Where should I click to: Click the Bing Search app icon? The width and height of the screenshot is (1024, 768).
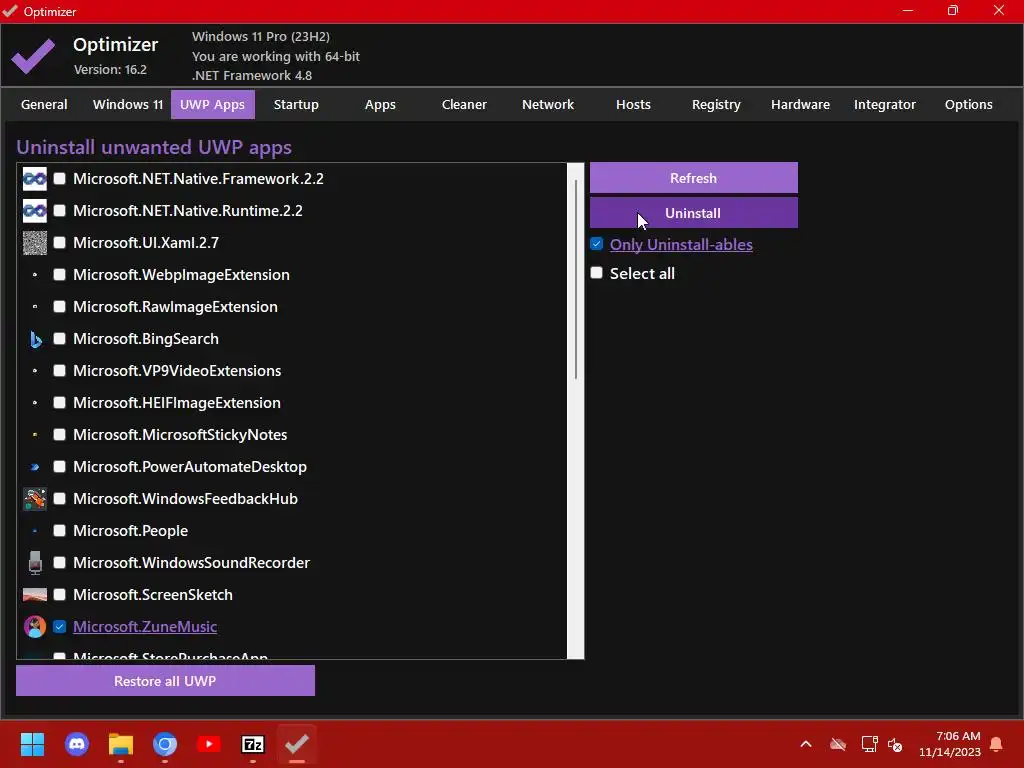pos(35,339)
